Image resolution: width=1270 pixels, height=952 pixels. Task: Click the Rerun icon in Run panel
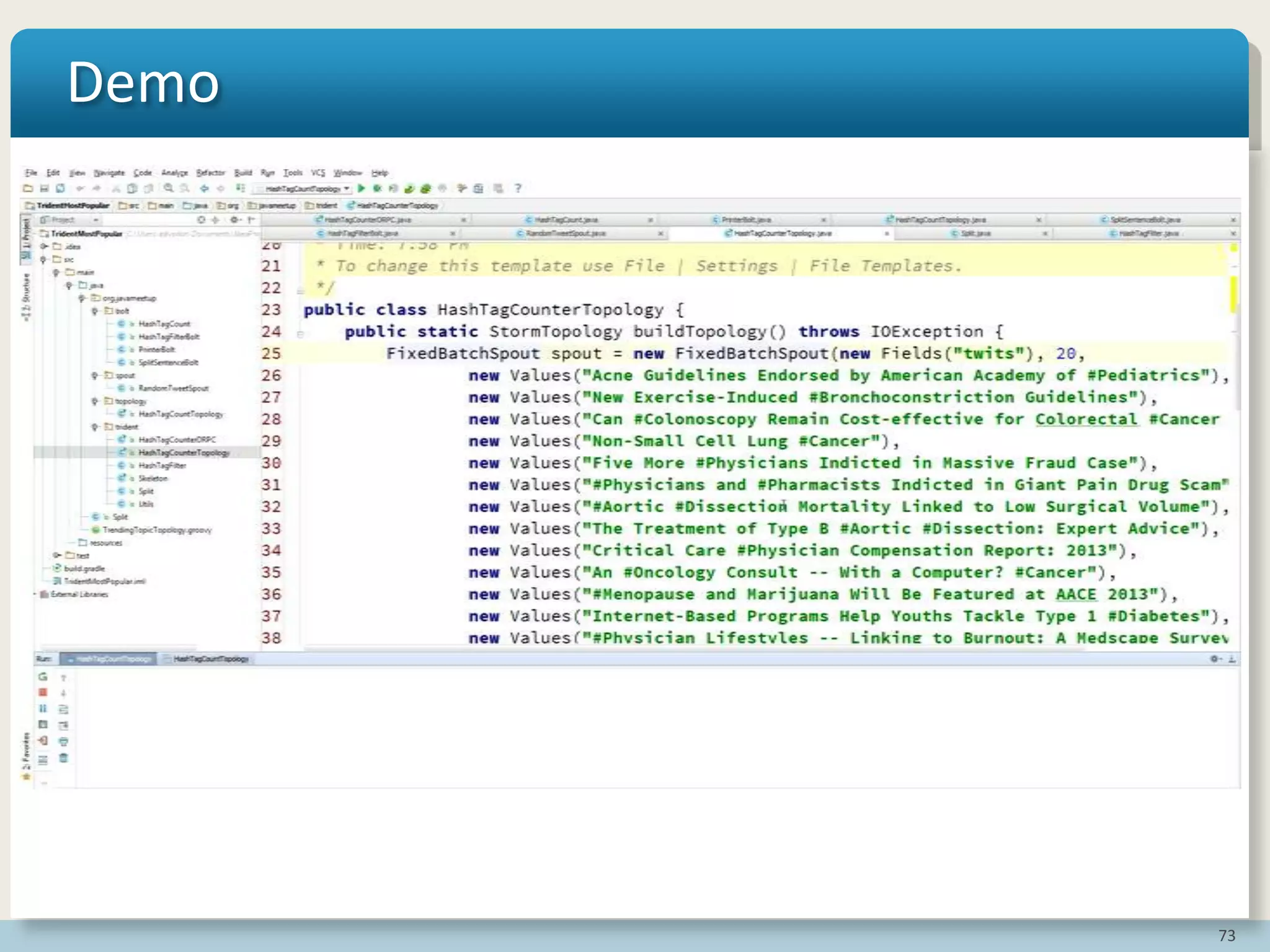click(43, 676)
